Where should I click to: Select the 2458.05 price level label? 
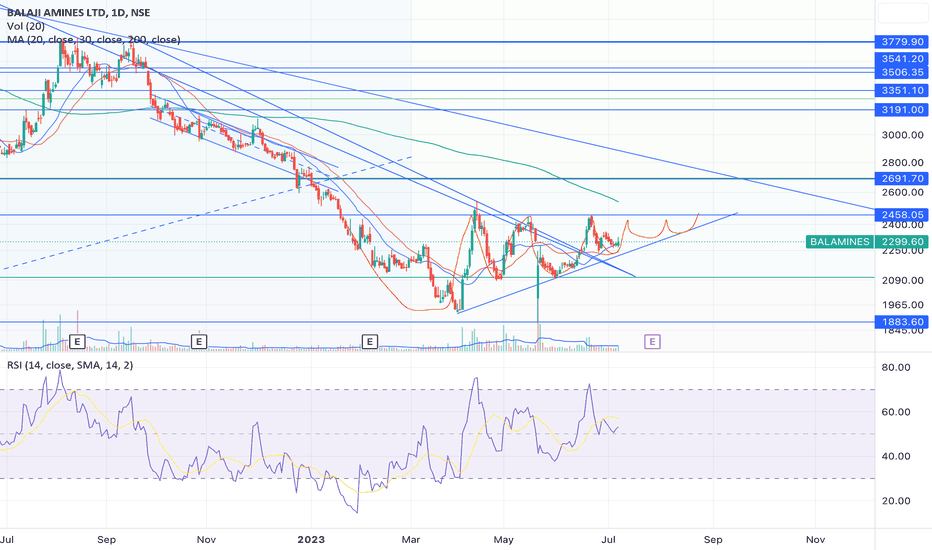[x=902, y=215]
